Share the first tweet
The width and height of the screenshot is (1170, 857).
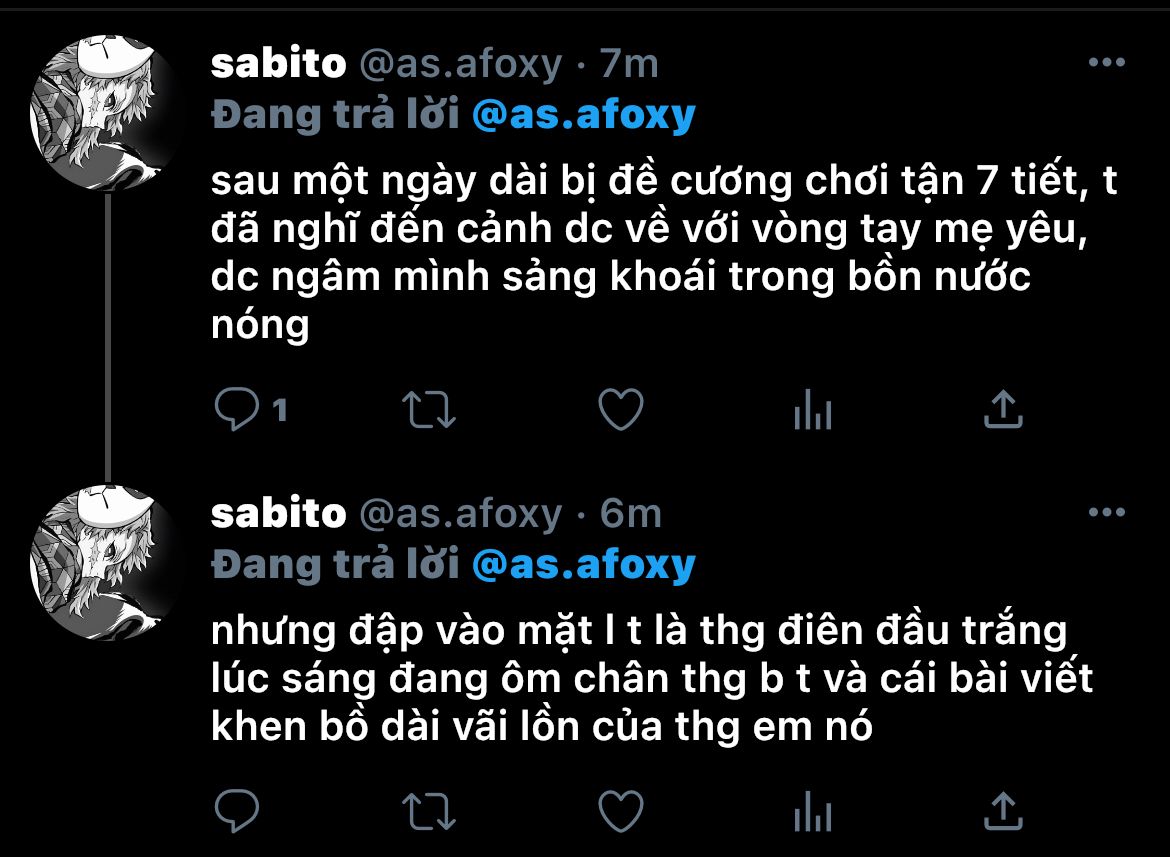click(1004, 409)
